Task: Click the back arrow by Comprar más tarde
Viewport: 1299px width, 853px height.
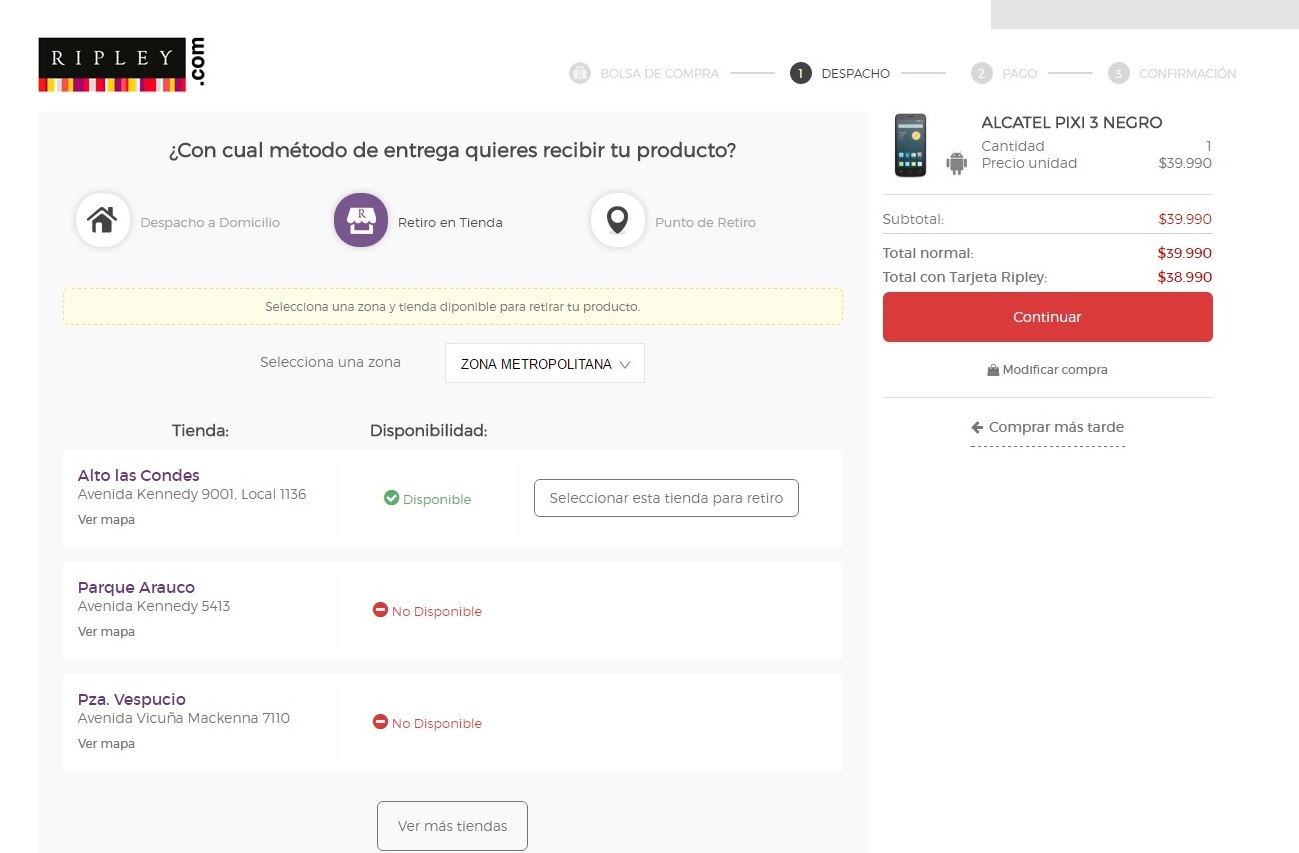Action: (x=977, y=427)
